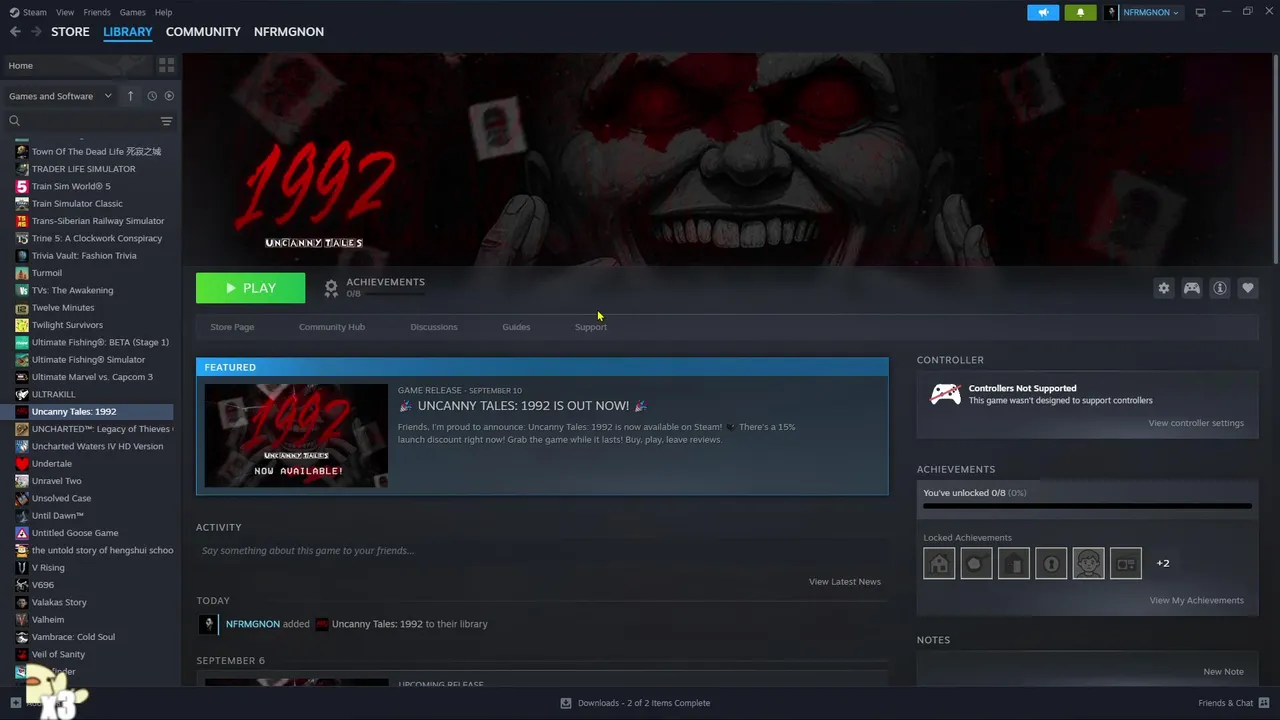This screenshot has height=720, width=1280.
Task: Click the back navigation arrow
Action: point(15,32)
